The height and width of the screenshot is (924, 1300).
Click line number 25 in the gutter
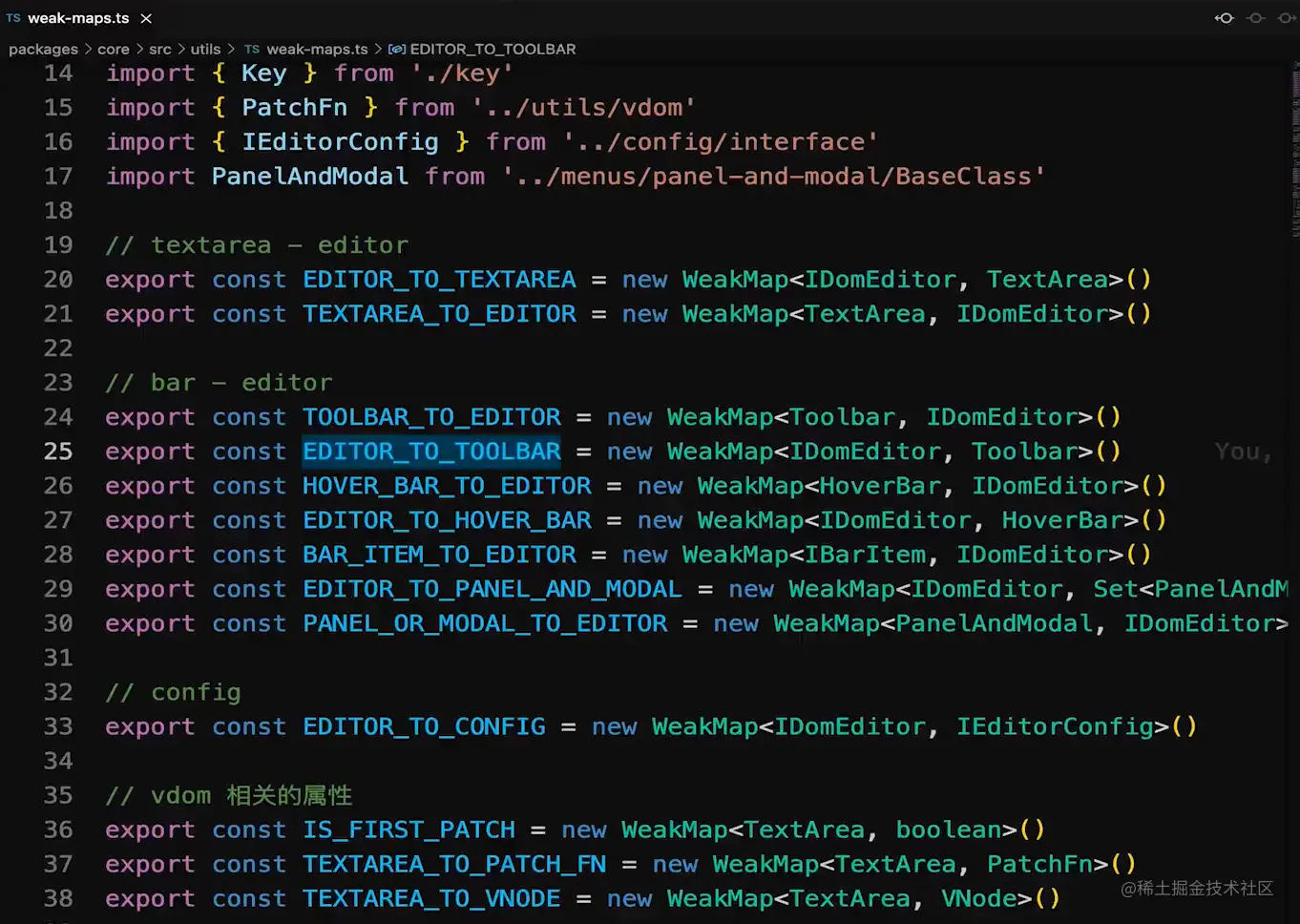58,451
